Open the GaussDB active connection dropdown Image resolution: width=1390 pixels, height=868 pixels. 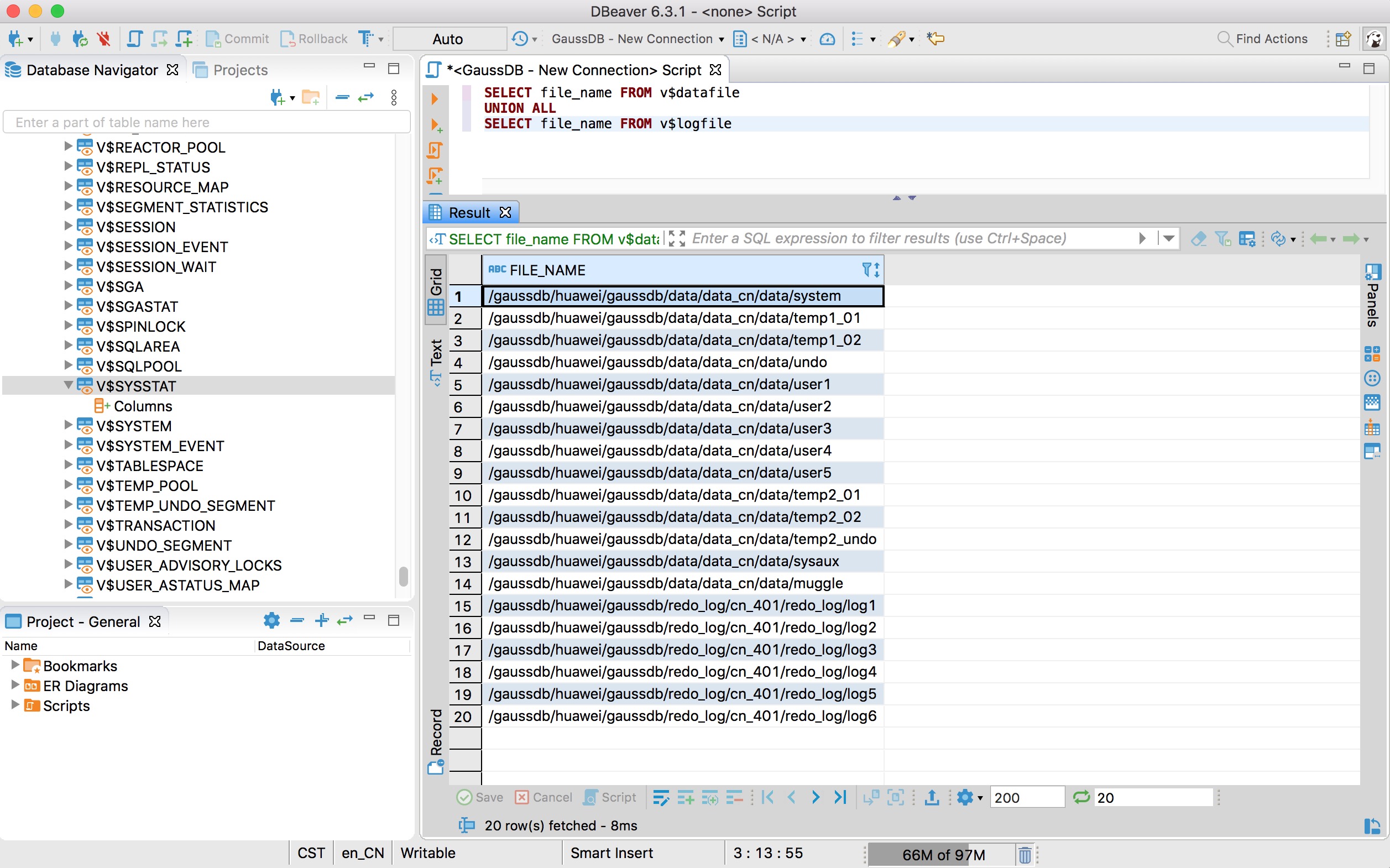(637, 39)
